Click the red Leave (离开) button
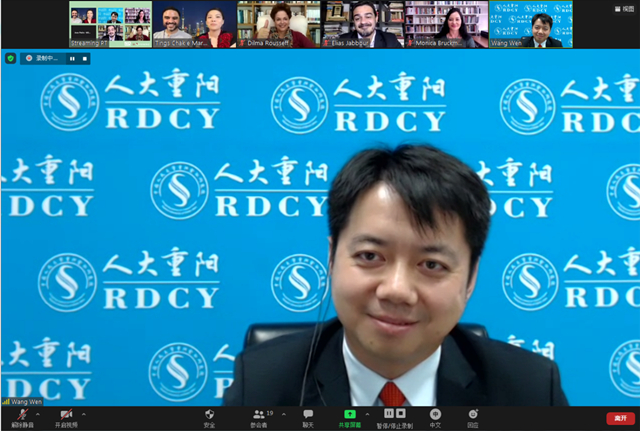Viewport: 640px width, 431px height. click(620, 418)
